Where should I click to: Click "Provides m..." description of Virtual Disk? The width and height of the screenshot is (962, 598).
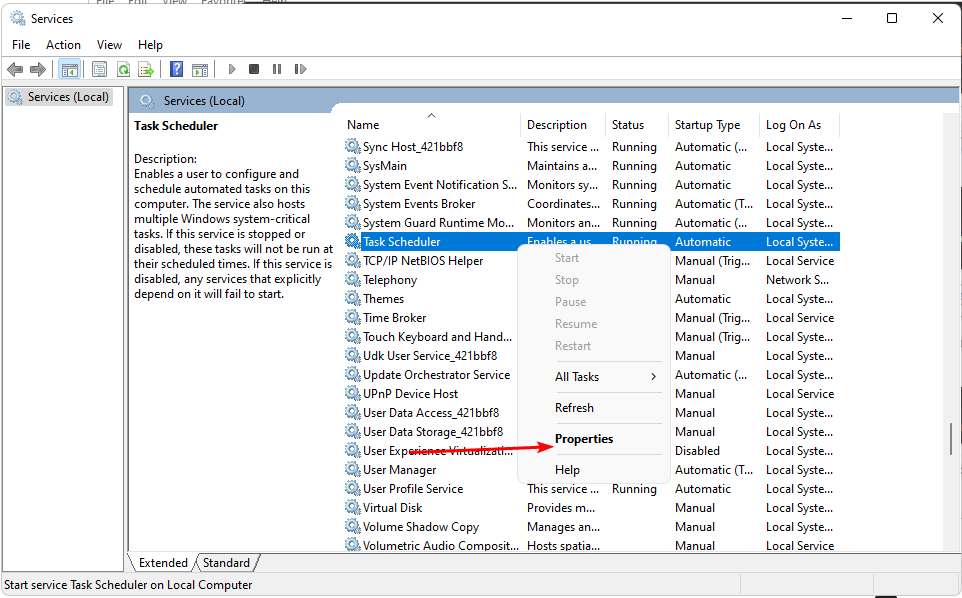pyautogui.click(x=561, y=508)
